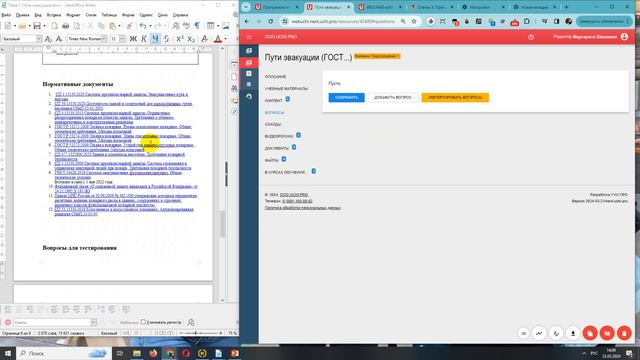Viewport: 640px width, 360px height.
Task: Click the ООО UCHI.PRO footer link
Action: 294,195
